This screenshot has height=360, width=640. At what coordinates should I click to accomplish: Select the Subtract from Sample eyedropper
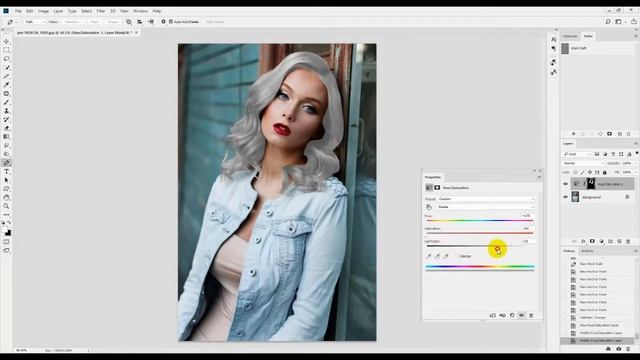(x=446, y=256)
